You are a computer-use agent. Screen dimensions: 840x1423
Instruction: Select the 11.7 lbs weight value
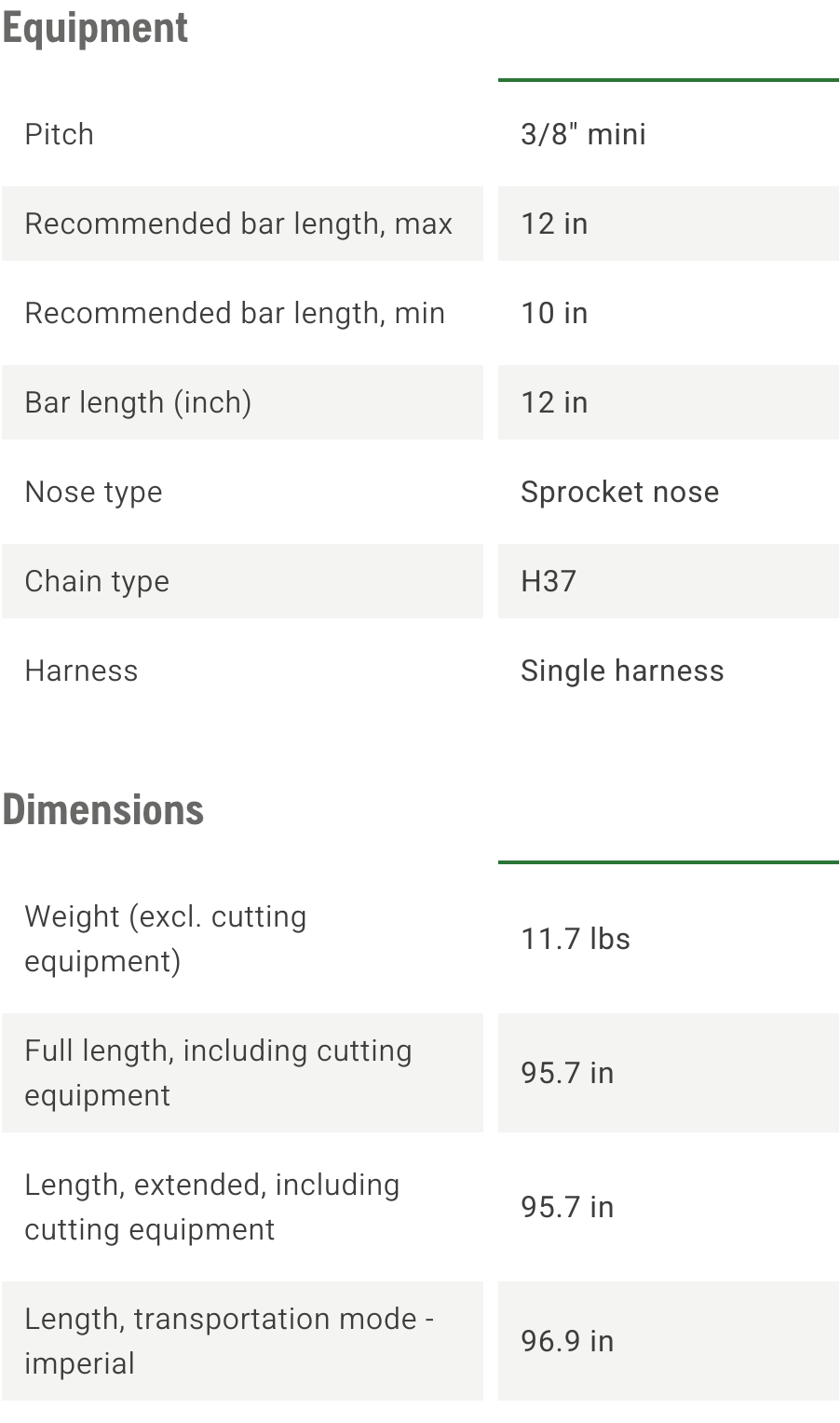(x=576, y=939)
